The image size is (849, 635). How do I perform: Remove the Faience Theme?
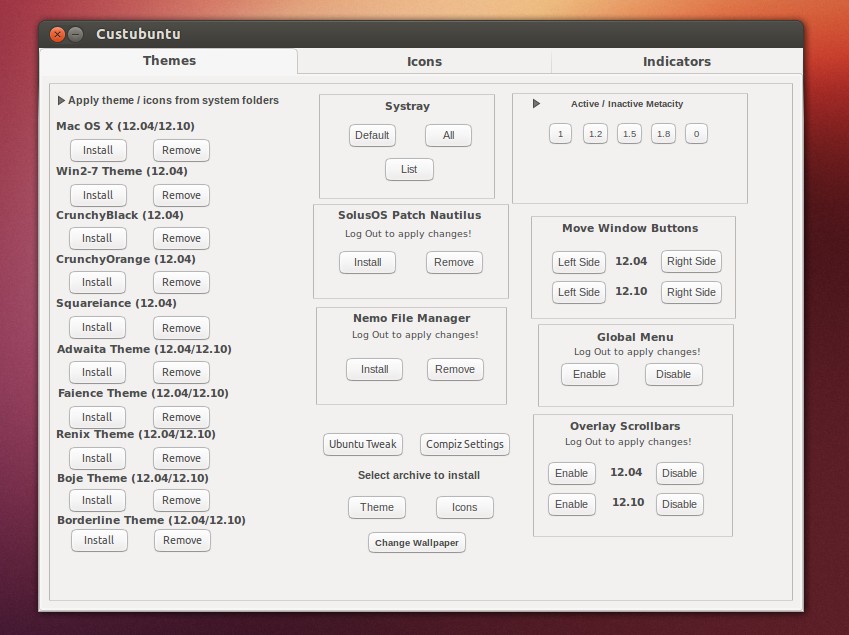(181, 417)
